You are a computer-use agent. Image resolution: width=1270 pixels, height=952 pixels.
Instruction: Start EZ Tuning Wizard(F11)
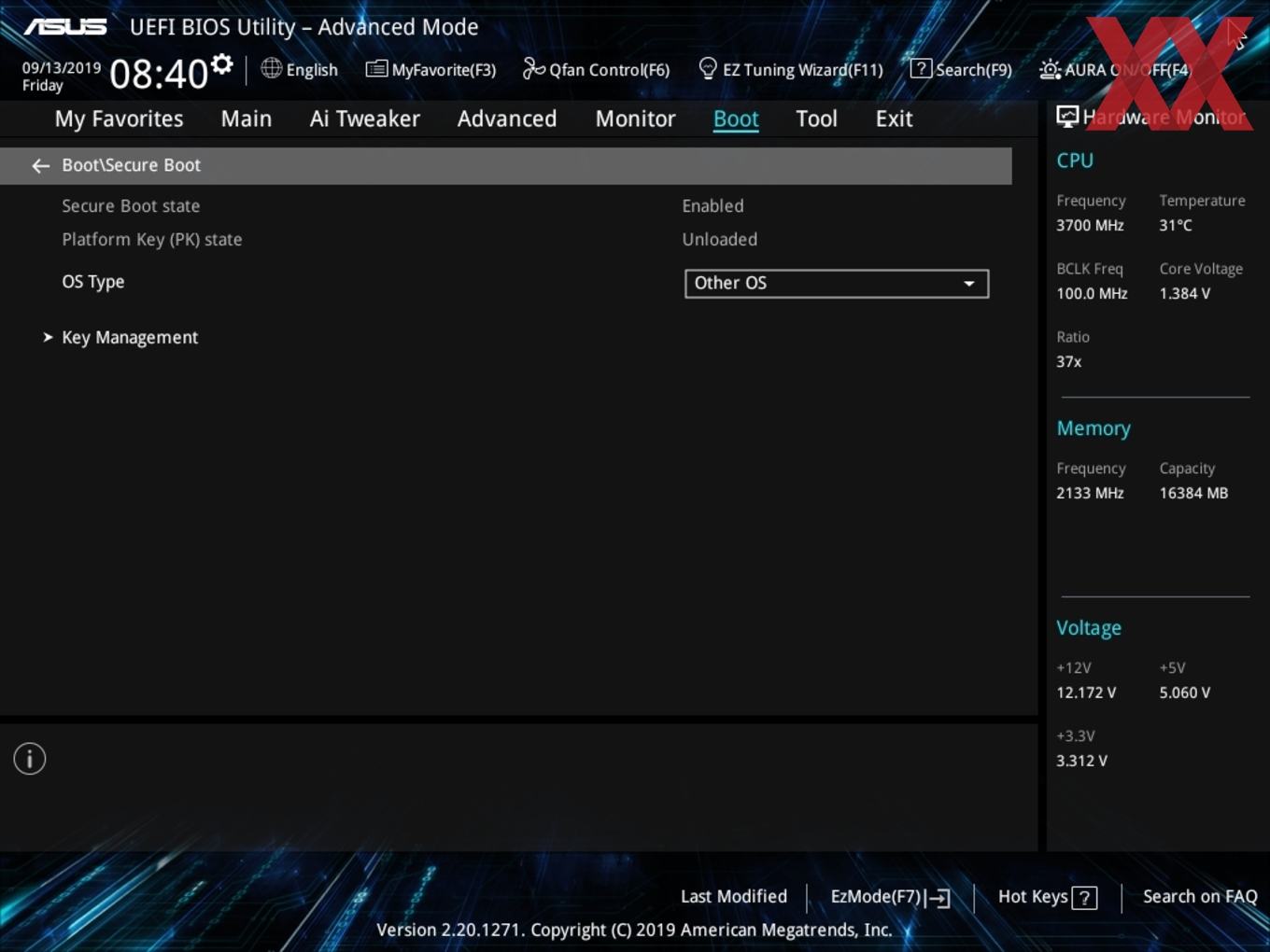[x=791, y=70]
